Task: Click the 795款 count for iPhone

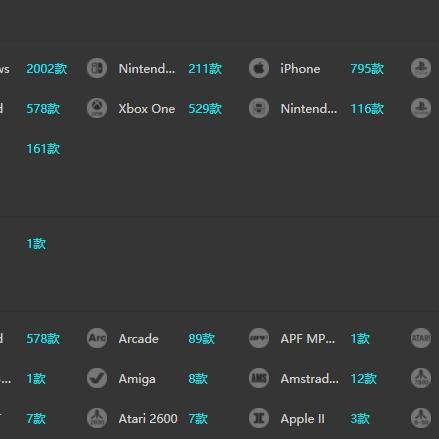Action: point(367,69)
